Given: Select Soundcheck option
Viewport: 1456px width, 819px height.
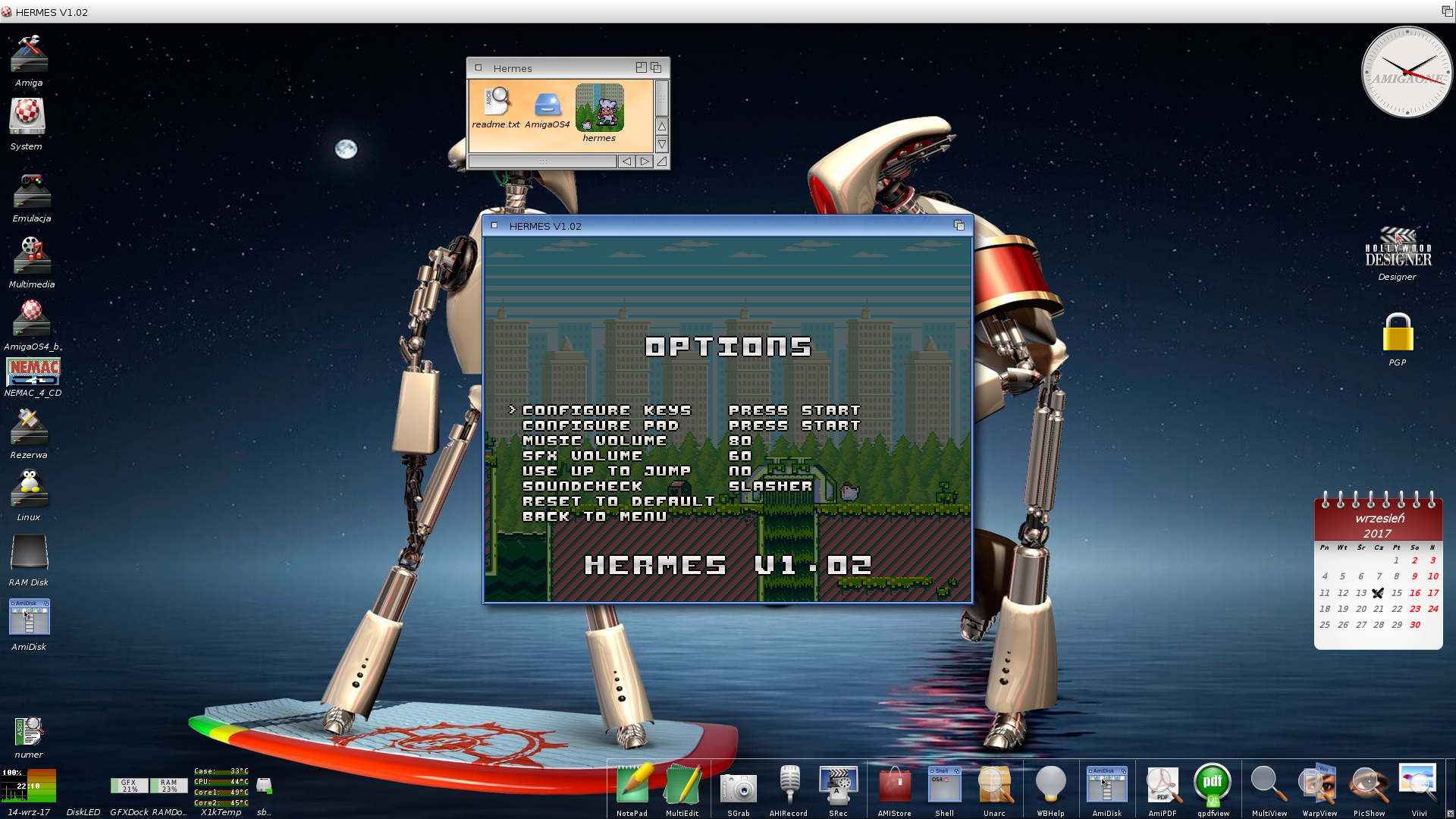Looking at the screenshot, I should point(582,486).
